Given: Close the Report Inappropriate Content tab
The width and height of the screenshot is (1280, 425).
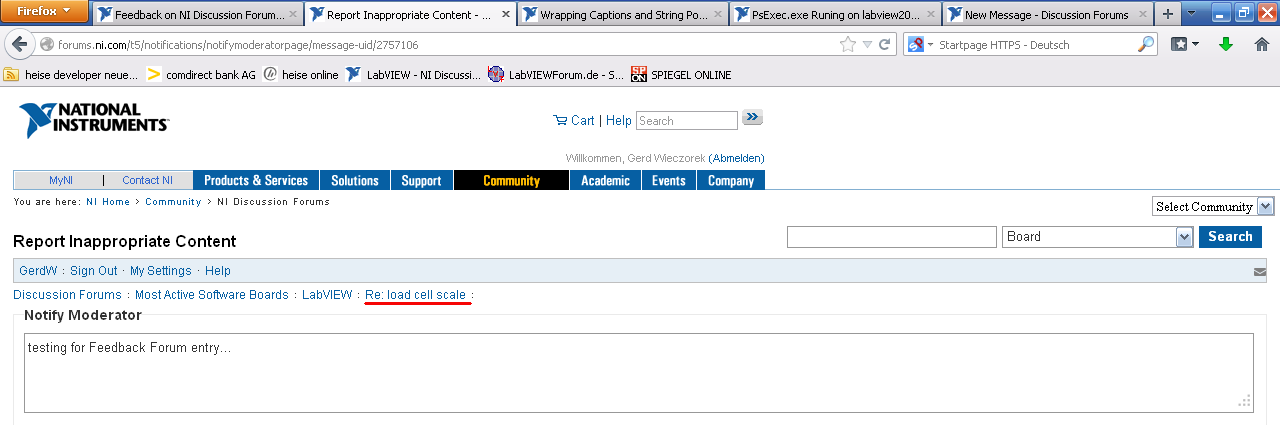Looking at the screenshot, I should tap(505, 15).
